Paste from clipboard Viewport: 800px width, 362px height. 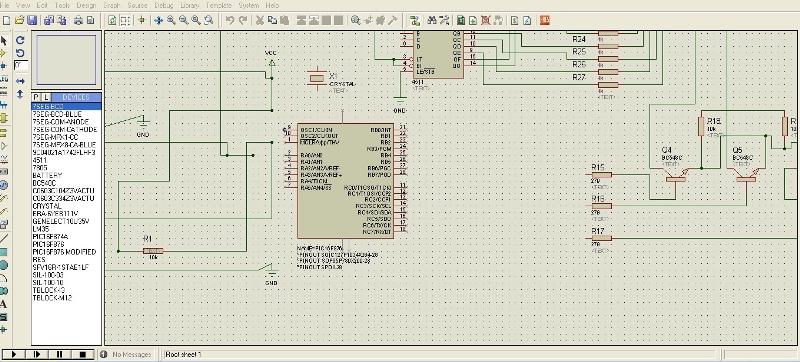285,20
